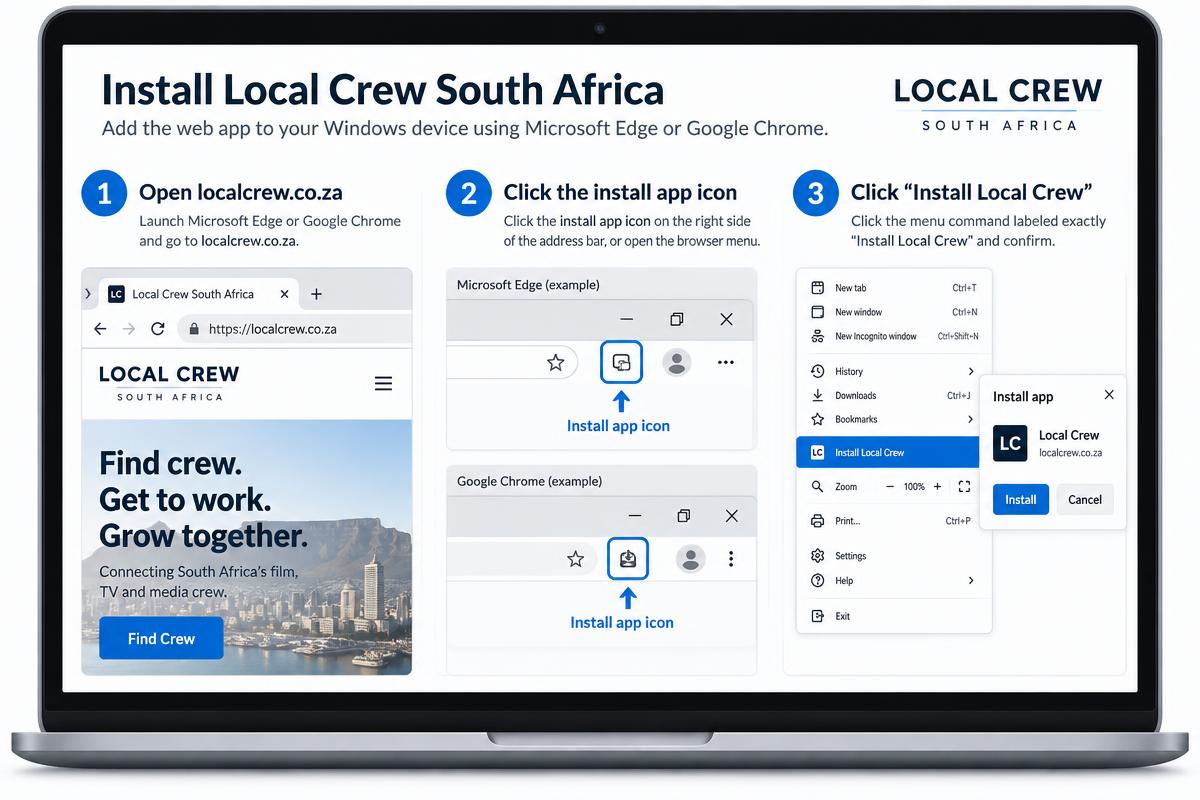The image size is (1200, 800).
Task: Click the forward arrow in the localcrew browser
Action: pyautogui.click(x=128, y=329)
